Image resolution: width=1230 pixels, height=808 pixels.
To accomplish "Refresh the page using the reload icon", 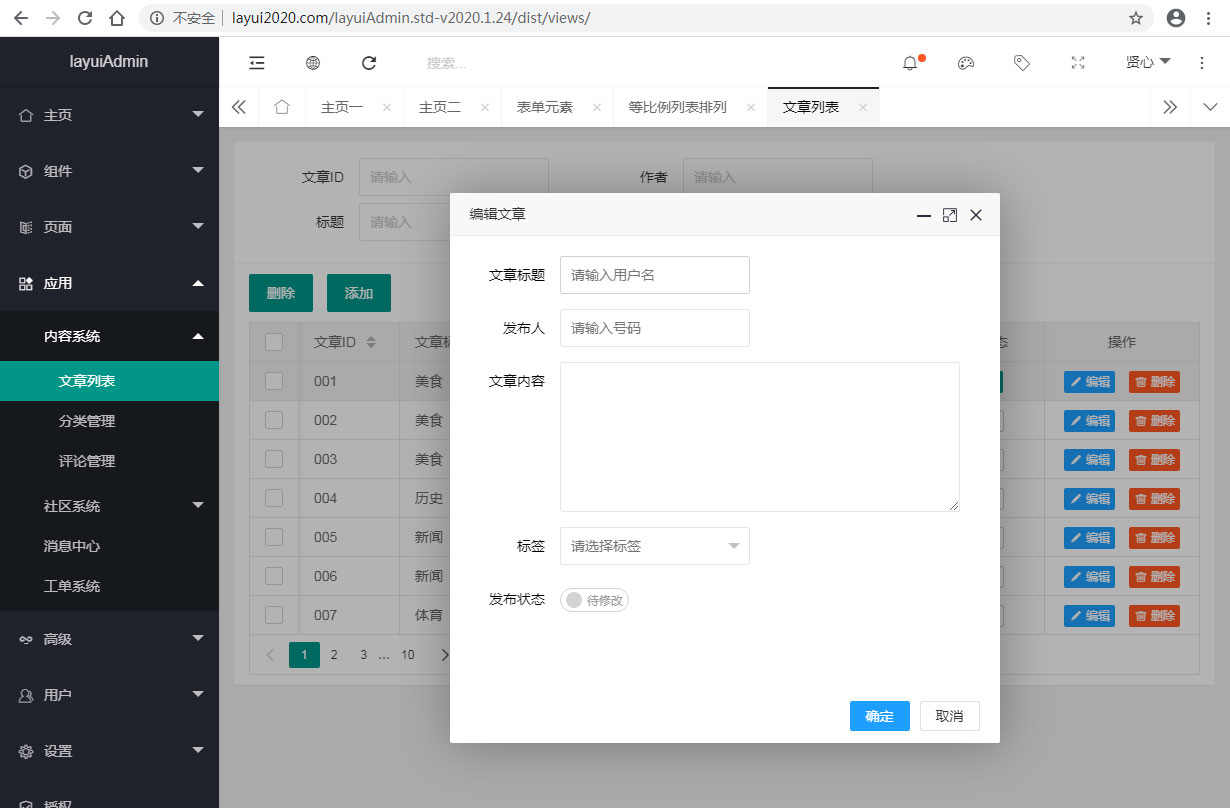I will point(368,62).
